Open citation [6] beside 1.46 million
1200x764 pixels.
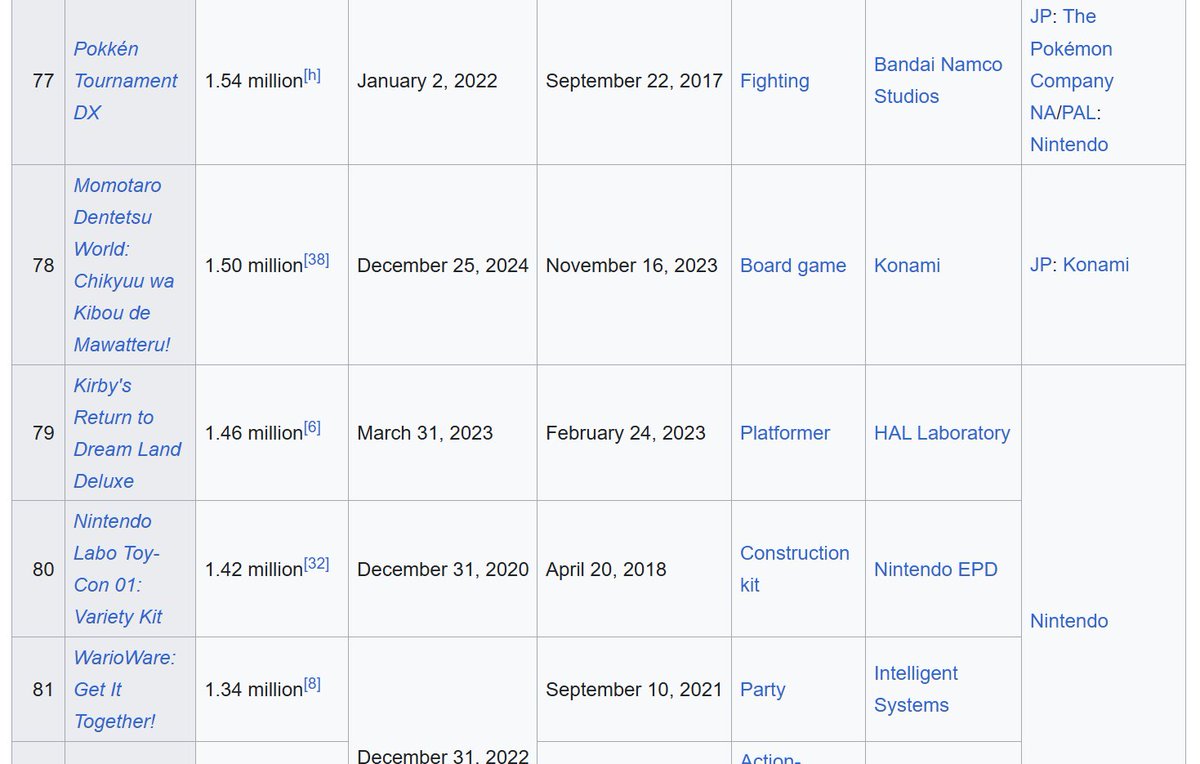(312, 428)
